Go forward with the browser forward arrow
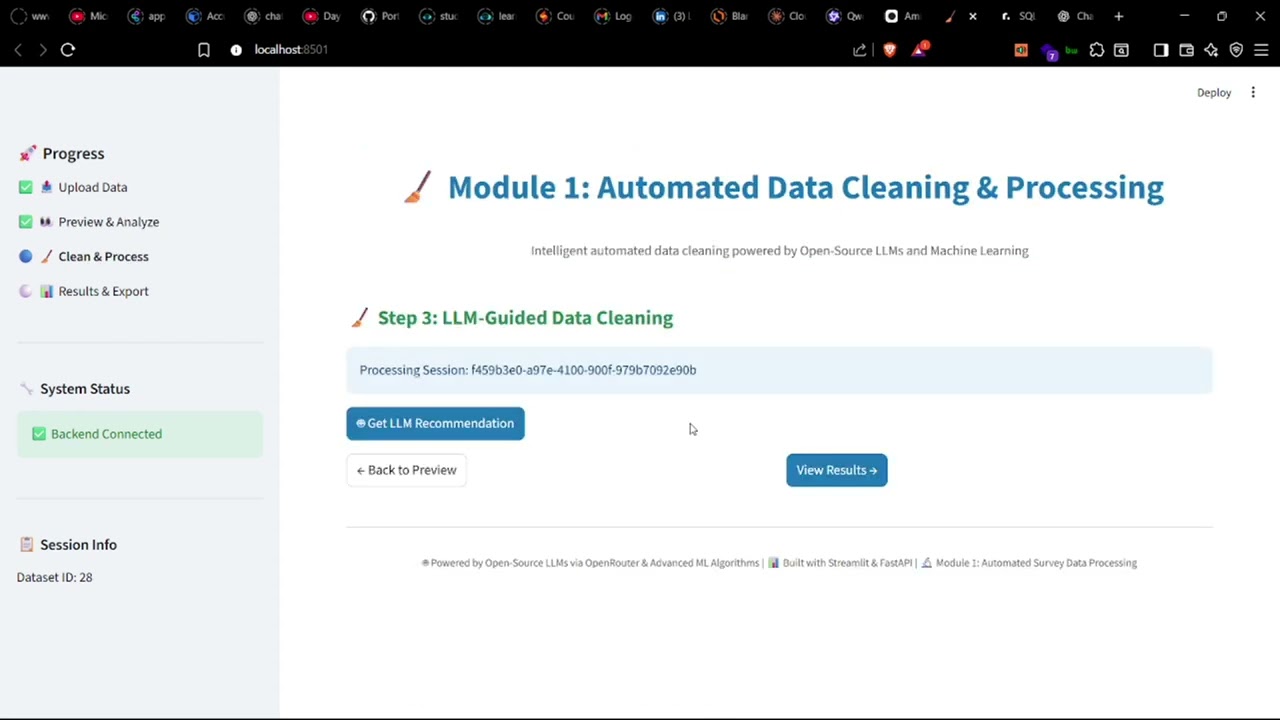 pyautogui.click(x=43, y=50)
